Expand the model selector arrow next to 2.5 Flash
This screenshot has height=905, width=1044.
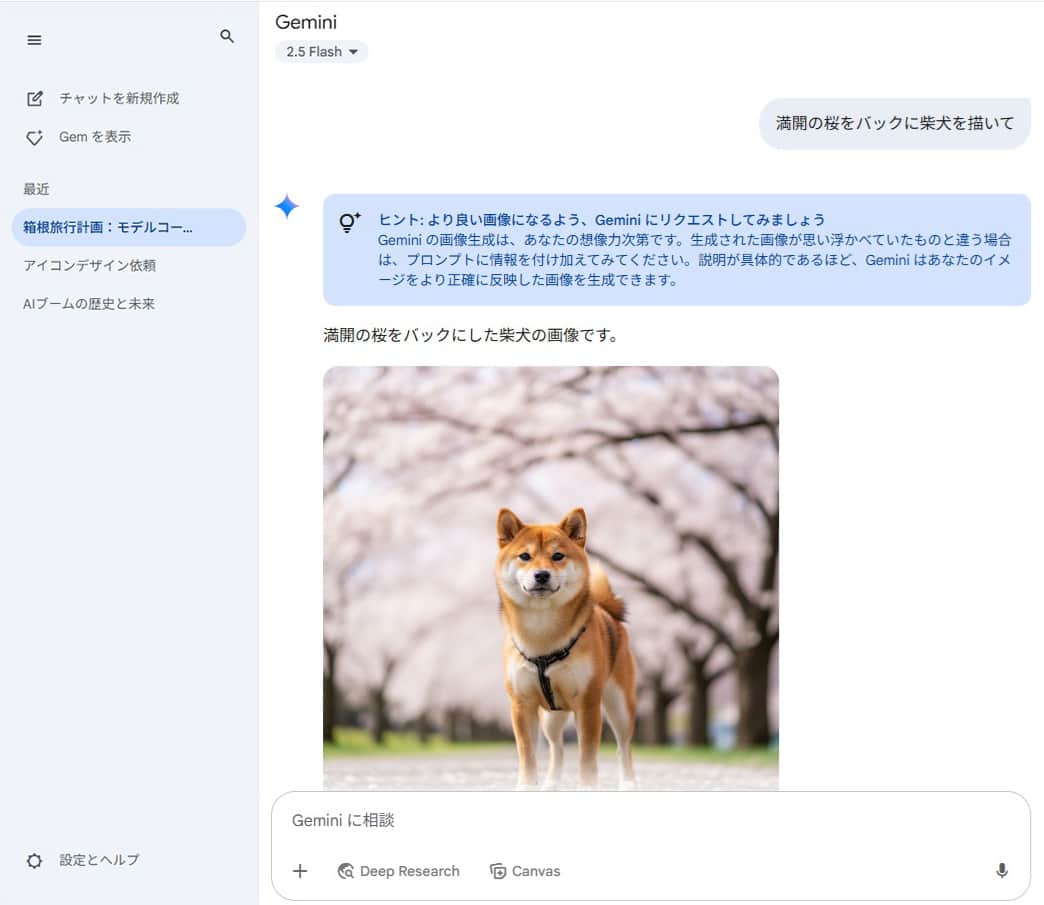(354, 51)
